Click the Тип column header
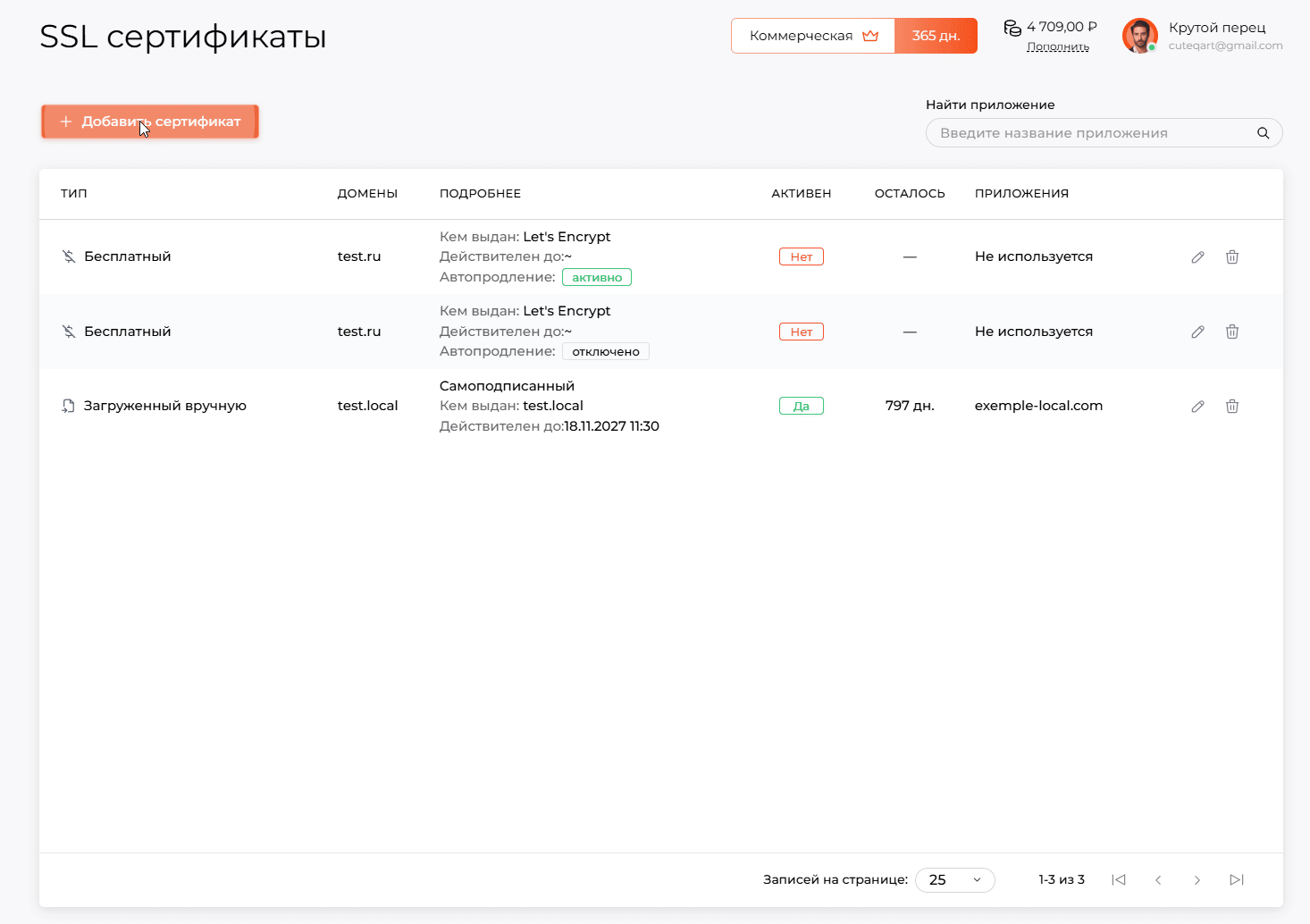 pos(74,194)
